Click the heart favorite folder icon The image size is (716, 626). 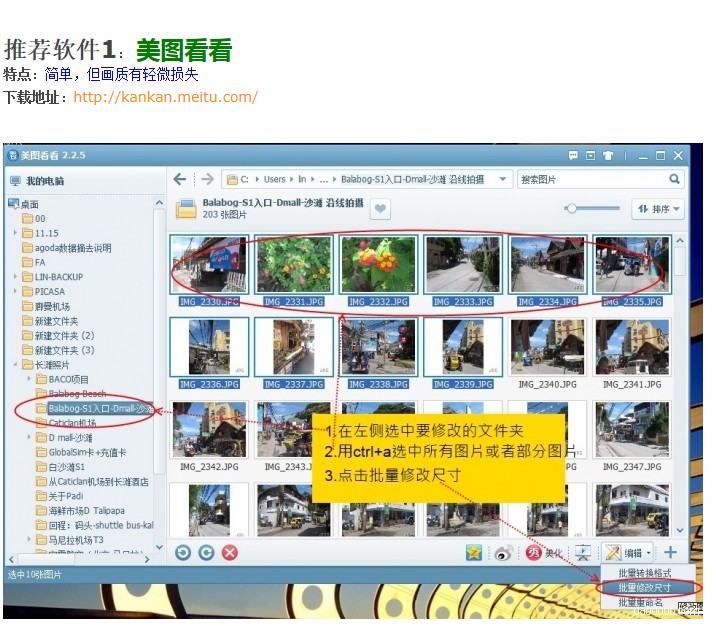[x=380, y=209]
